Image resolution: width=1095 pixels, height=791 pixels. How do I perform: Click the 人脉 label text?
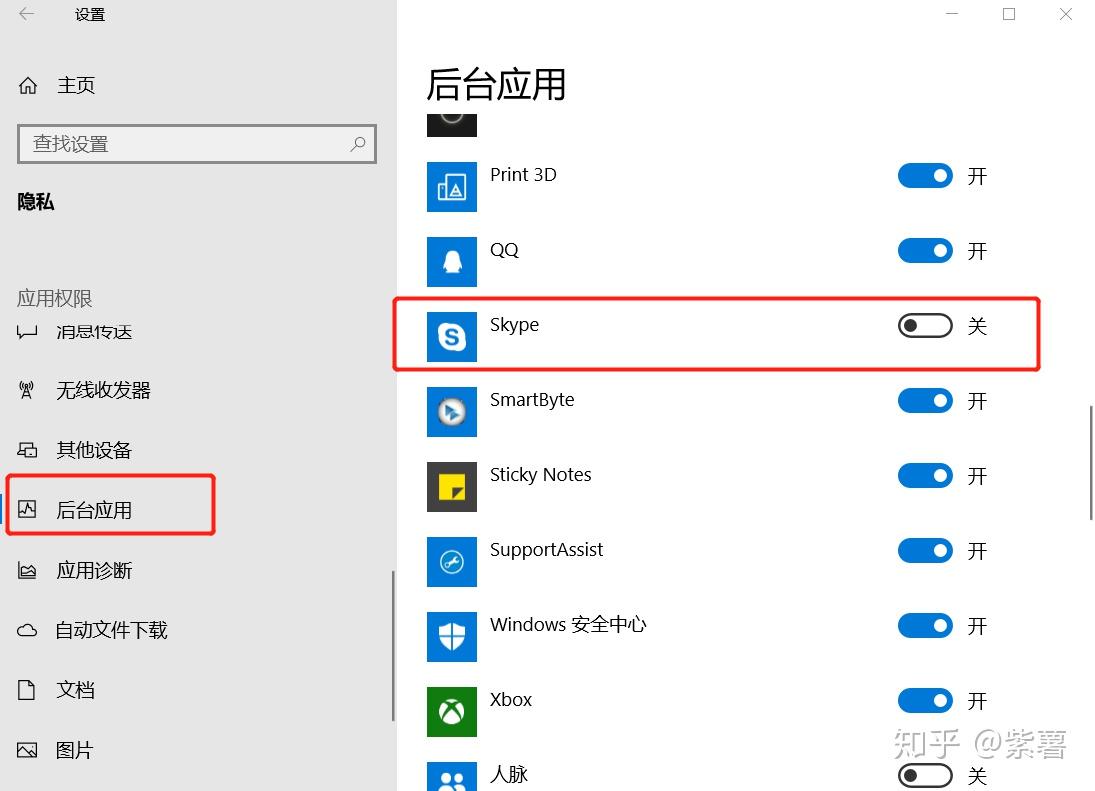click(x=509, y=774)
